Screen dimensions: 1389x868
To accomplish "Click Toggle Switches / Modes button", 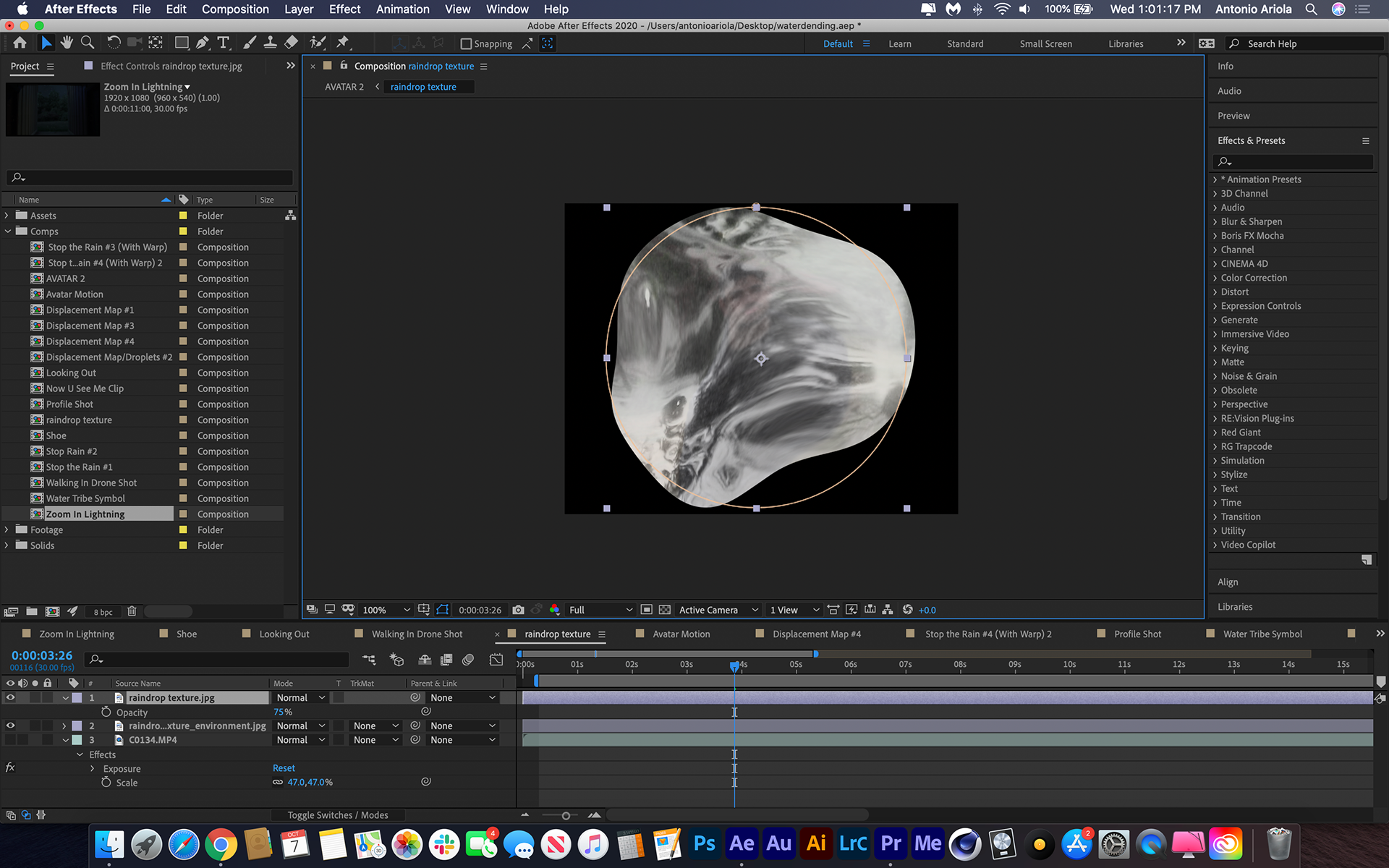I will tap(338, 815).
